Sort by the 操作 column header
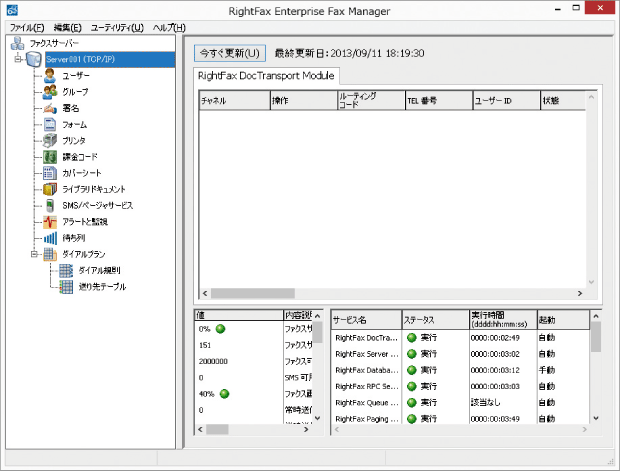The width and height of the screenshot is (620, 471). click(303, 100)
